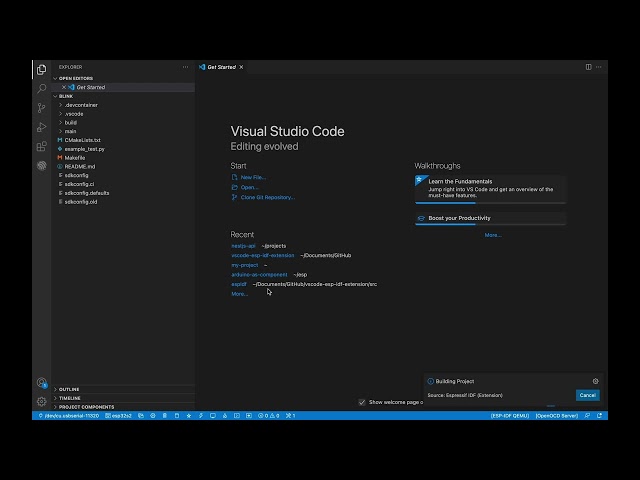Click the feedback icon in status bar
This screenshot has width=640, height=480.
tap(587, 416)
